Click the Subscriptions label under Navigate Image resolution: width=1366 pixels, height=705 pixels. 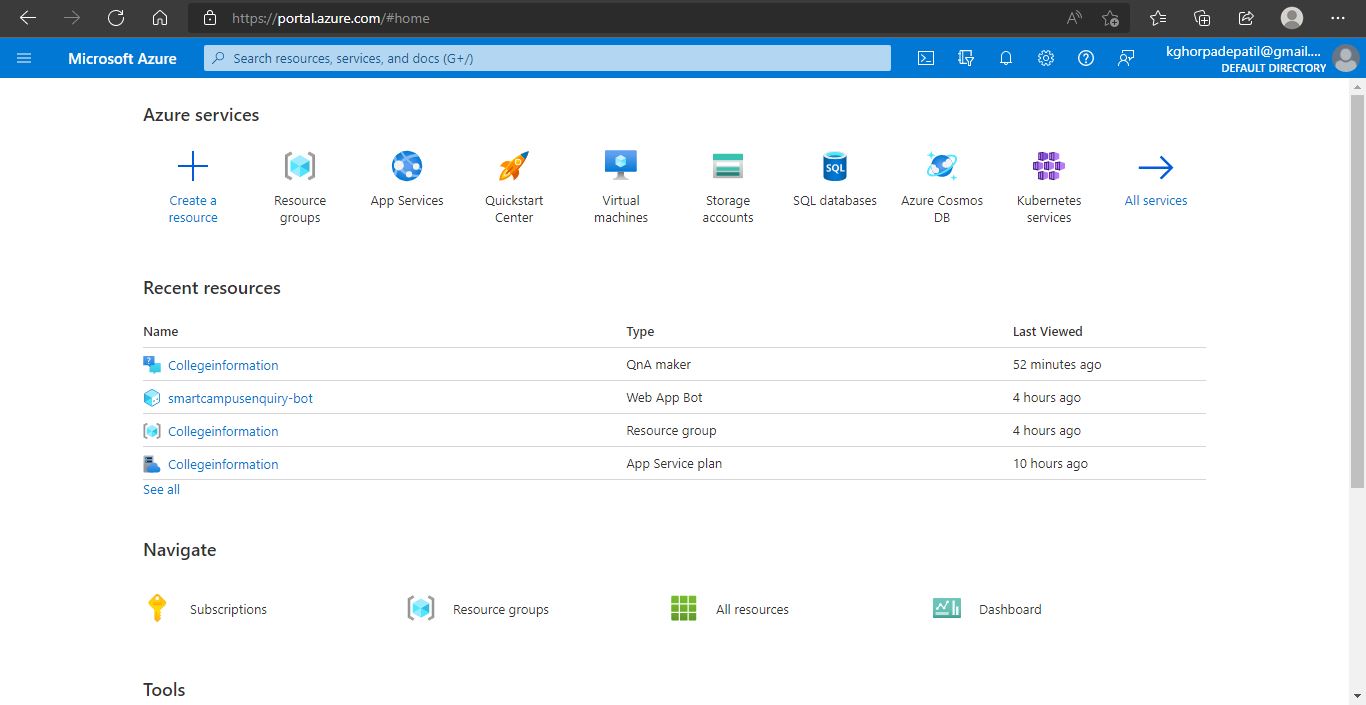tap(228, 609)
